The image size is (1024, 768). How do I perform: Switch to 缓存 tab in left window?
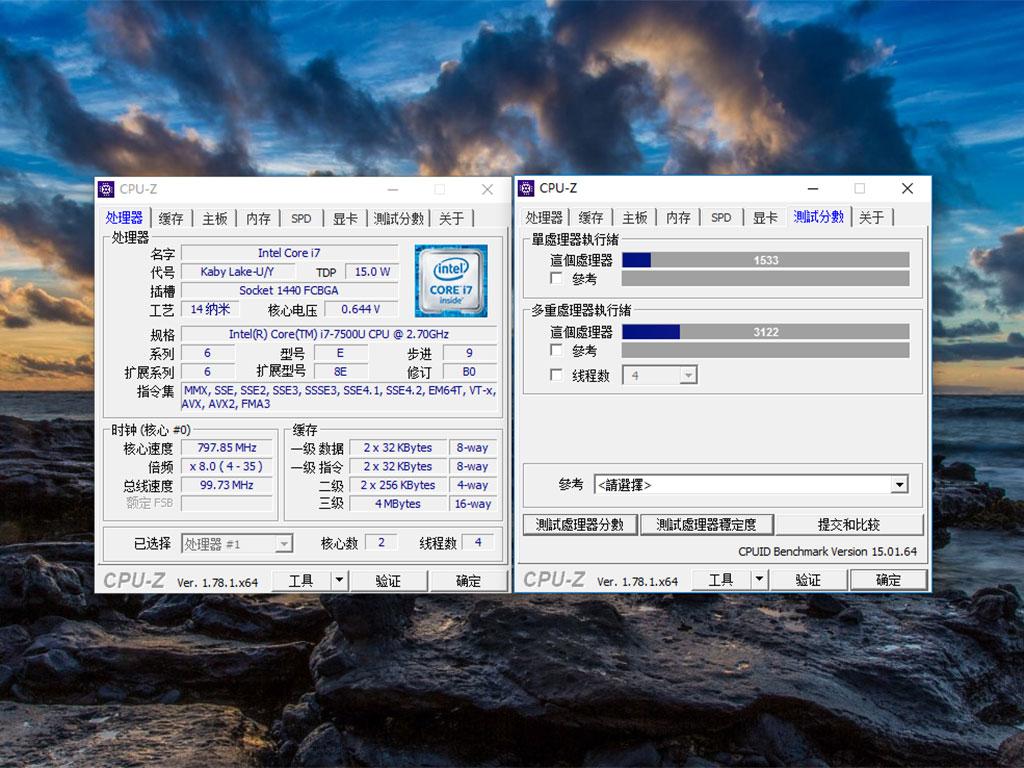171,219
